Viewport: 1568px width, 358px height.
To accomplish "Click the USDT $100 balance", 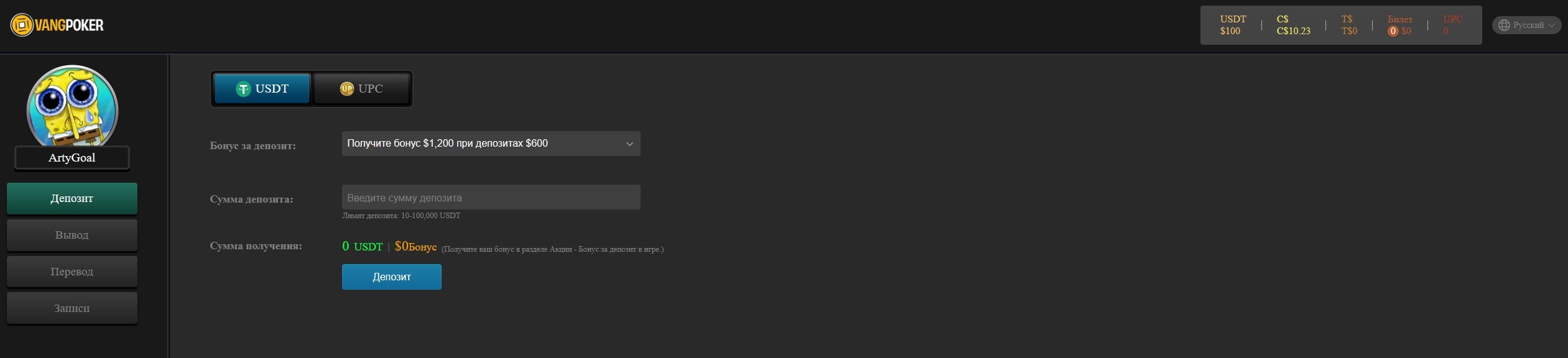I will 1232,25.
